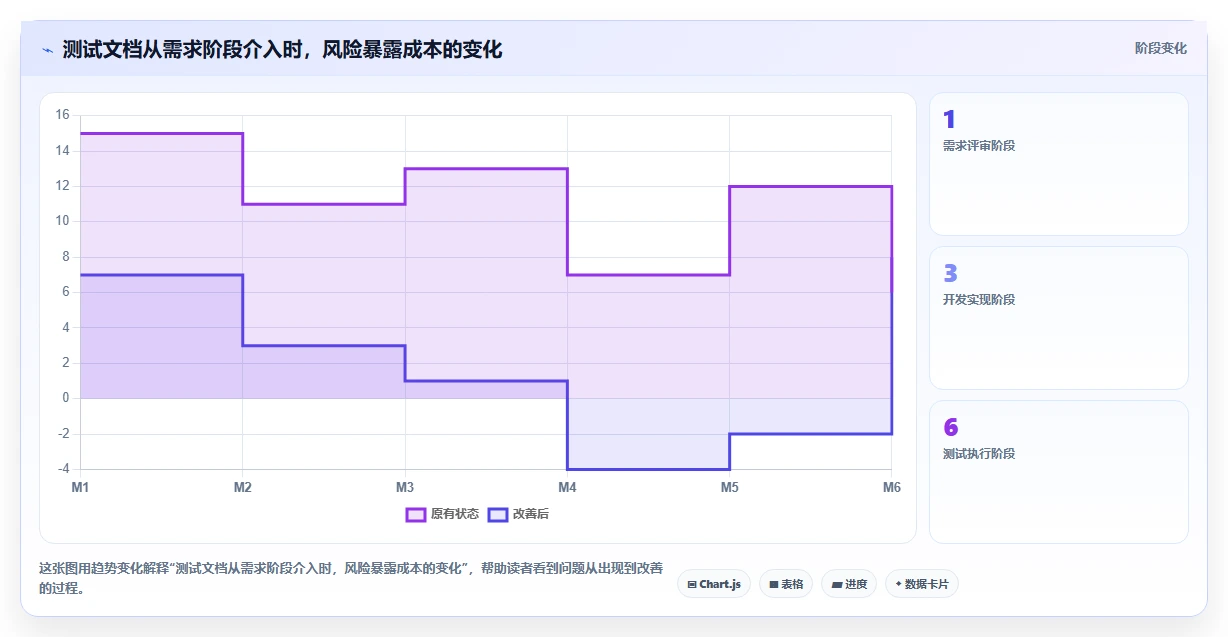This screenshot has width=1228, height=637.
Task: Select the 进度 tag chip
Action: click(x=849, y=584)
